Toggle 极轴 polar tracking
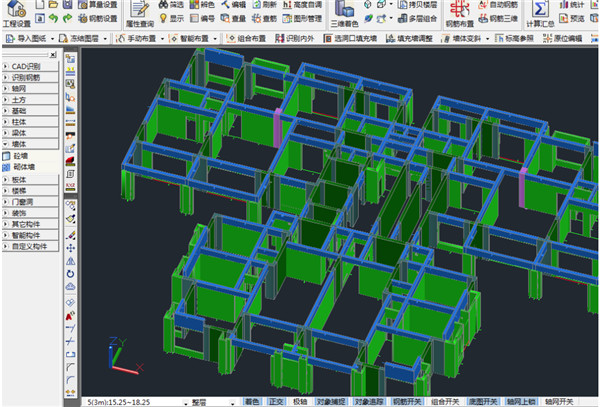 (x=300, y=402)
